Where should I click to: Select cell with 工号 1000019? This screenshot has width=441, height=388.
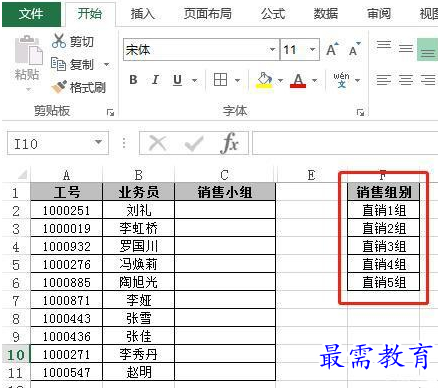coord(66,228)
